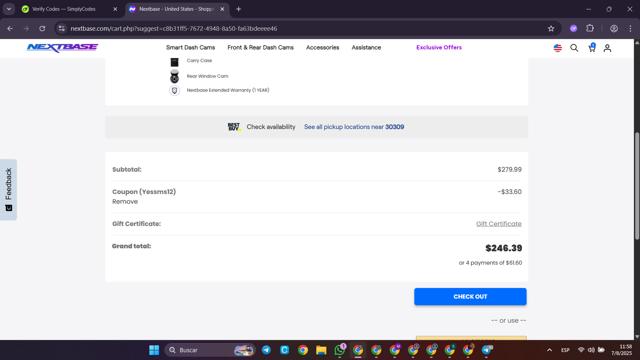
Task: Click the page vertical scrollbar thumb
Action: click(x=637, y=186)
